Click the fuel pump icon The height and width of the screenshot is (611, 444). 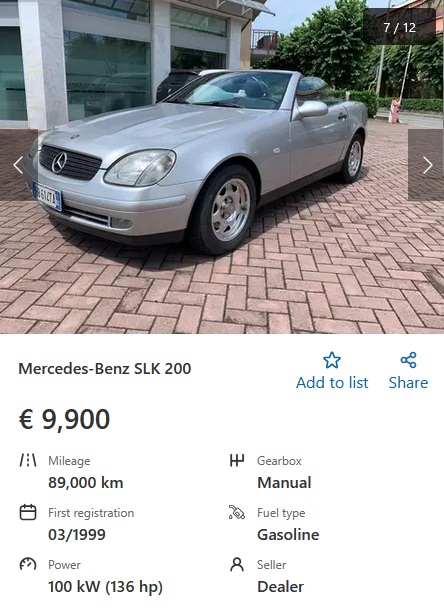tap(237, 512)
